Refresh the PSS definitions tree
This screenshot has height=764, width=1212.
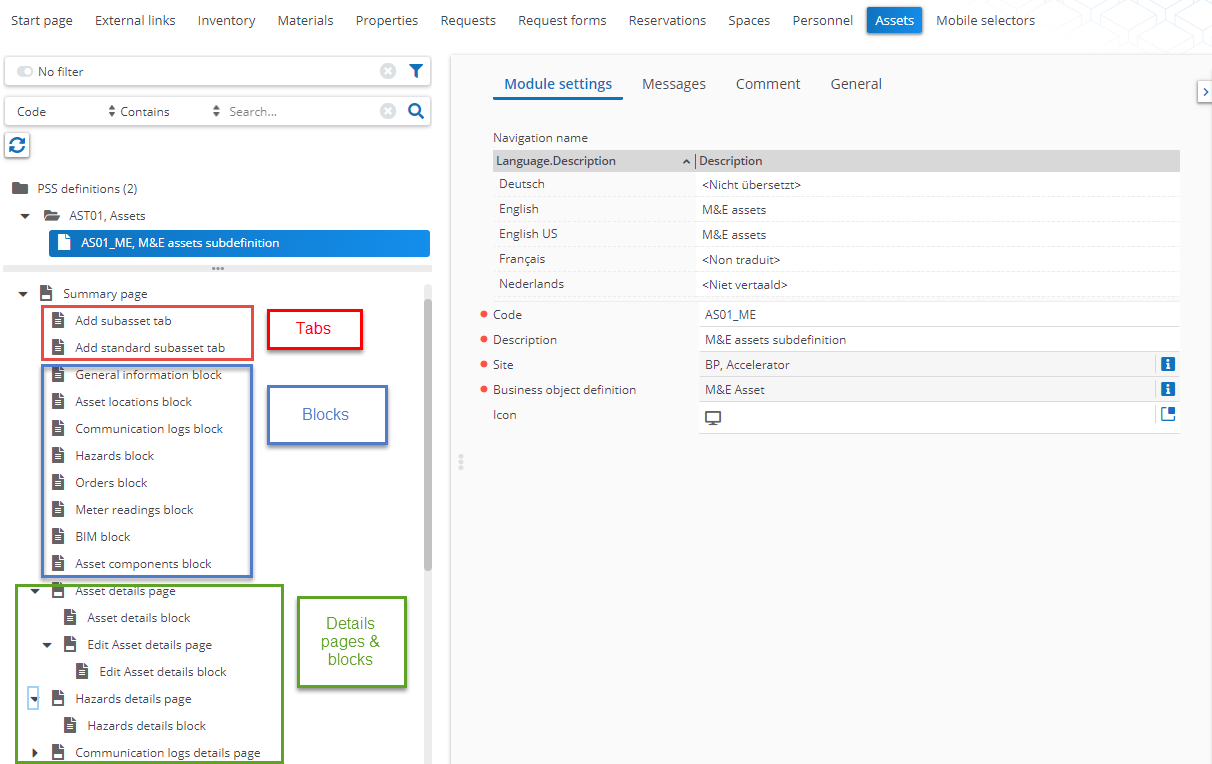pyautogui.click(x=17, y=145)
